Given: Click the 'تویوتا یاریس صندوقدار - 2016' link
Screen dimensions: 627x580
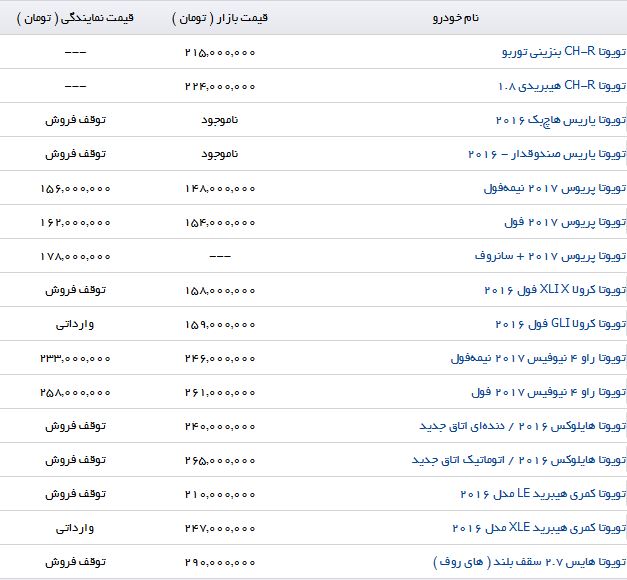Looking at the screenshot, I should pyautogui.click(x=547, y=154).
